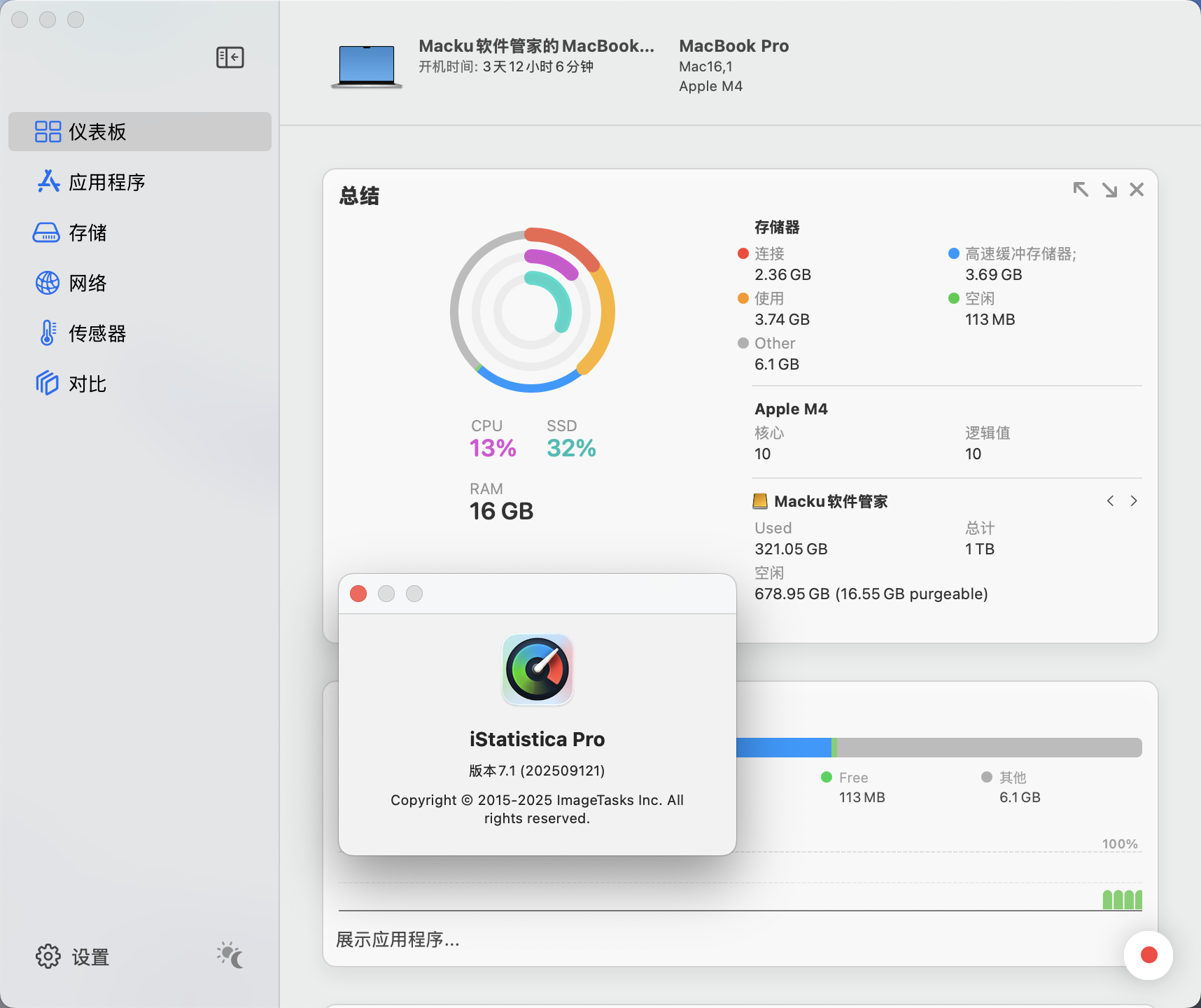Click the 对比 comparison icon
Viewport: 1201px width, 1008px height.
click(47, 384)
